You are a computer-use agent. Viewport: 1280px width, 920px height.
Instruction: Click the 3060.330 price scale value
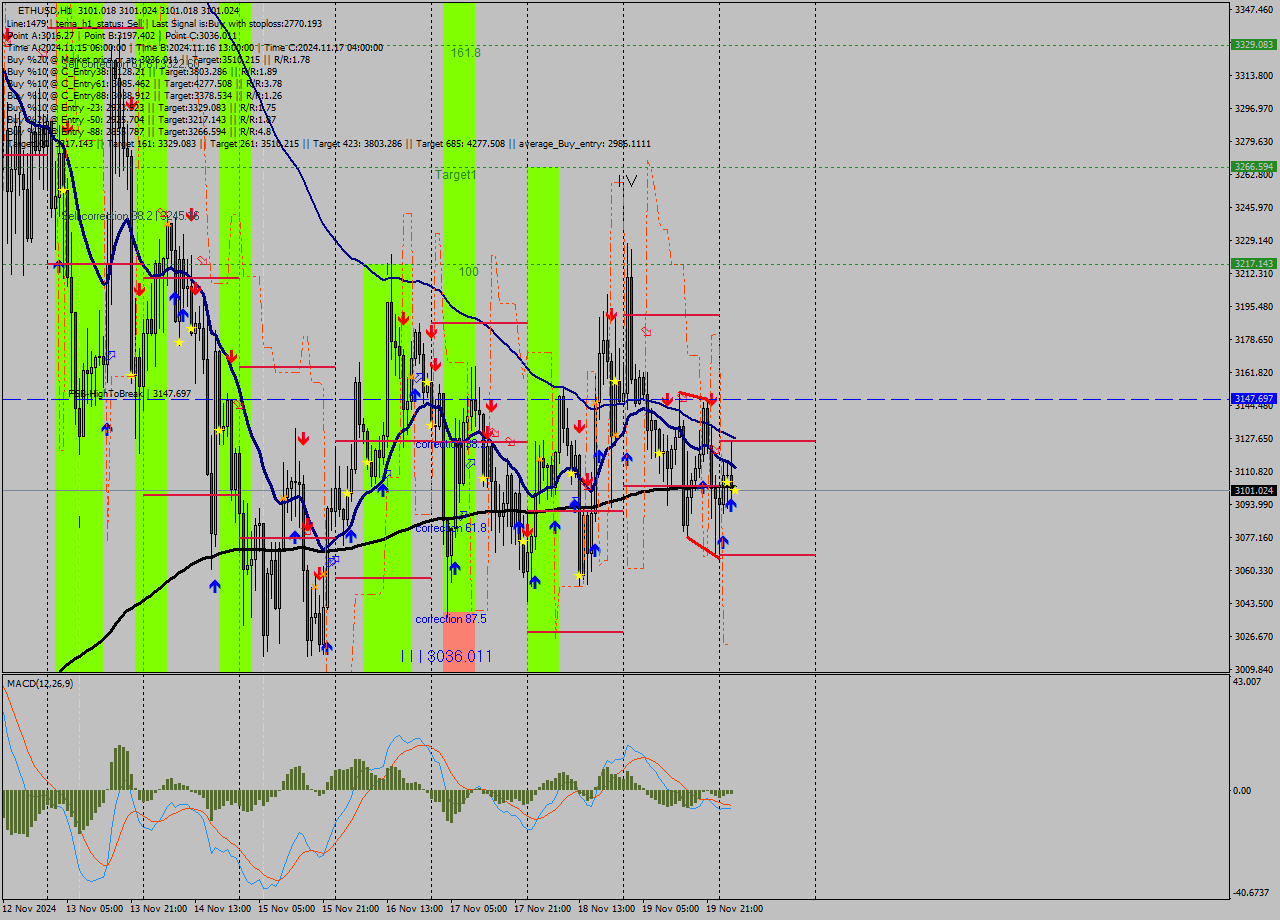(1253, 570)
